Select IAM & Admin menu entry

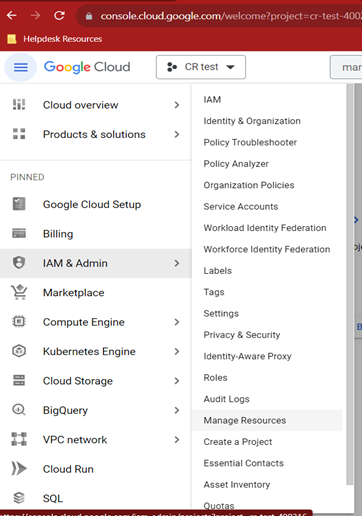coord(96,263)
